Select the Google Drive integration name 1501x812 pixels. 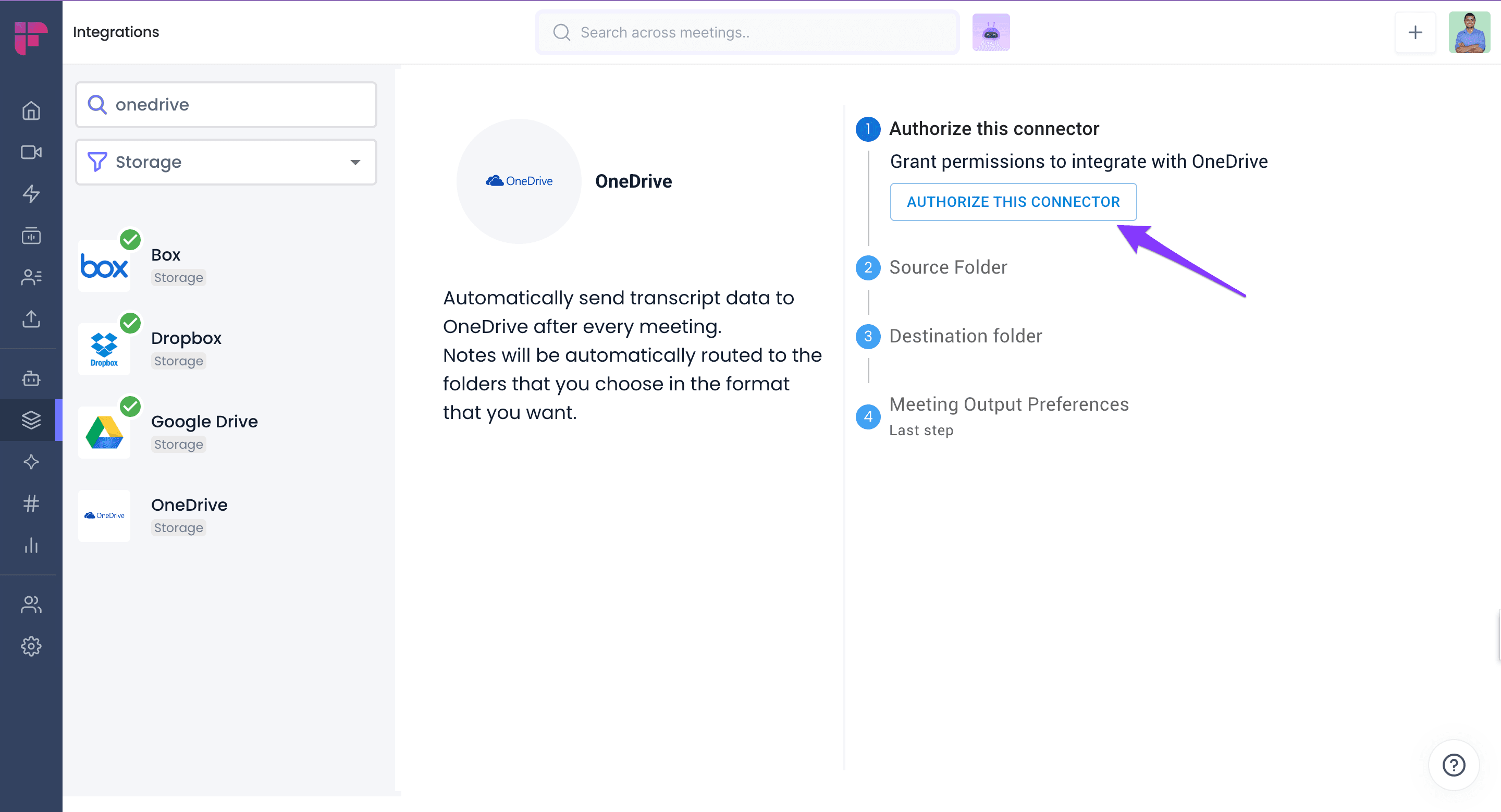coord(204,422)
